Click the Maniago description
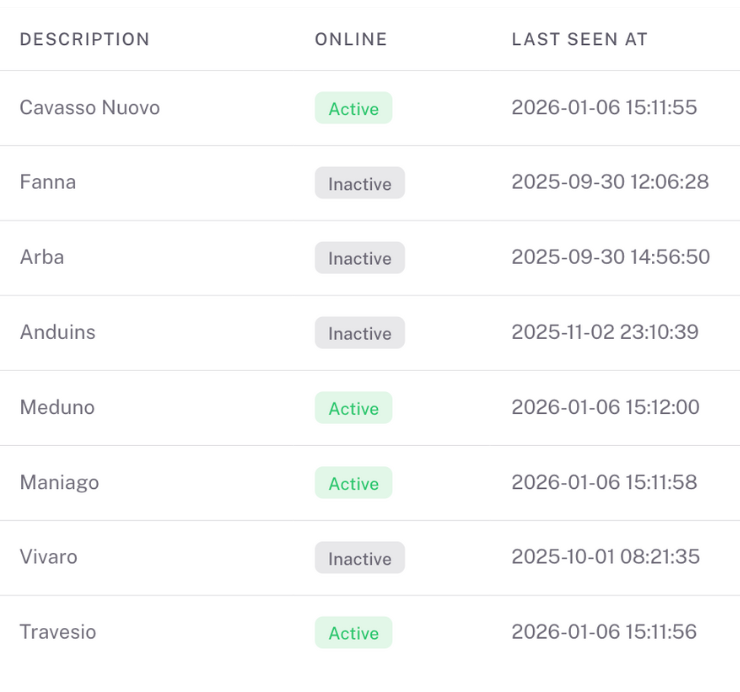 tap(59, 482)
